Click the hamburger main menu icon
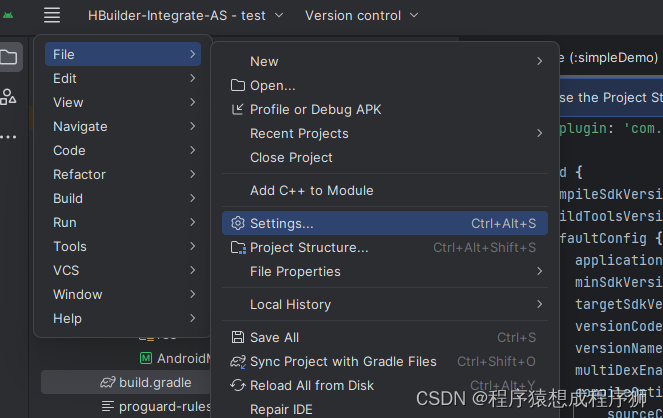The image size is (663, 418). pos(52,15)
